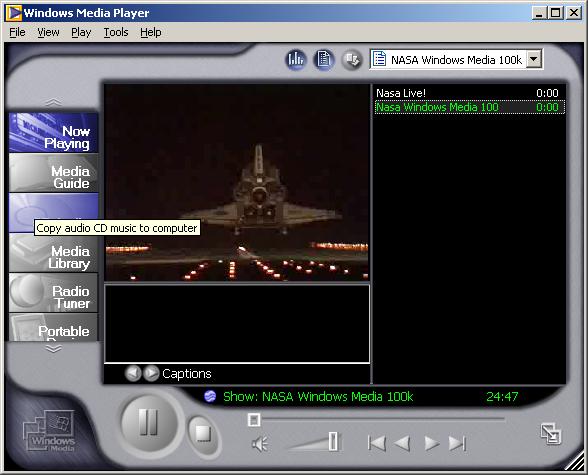
Task: Open the Radio Tuner tab
Action: [54, 293]
